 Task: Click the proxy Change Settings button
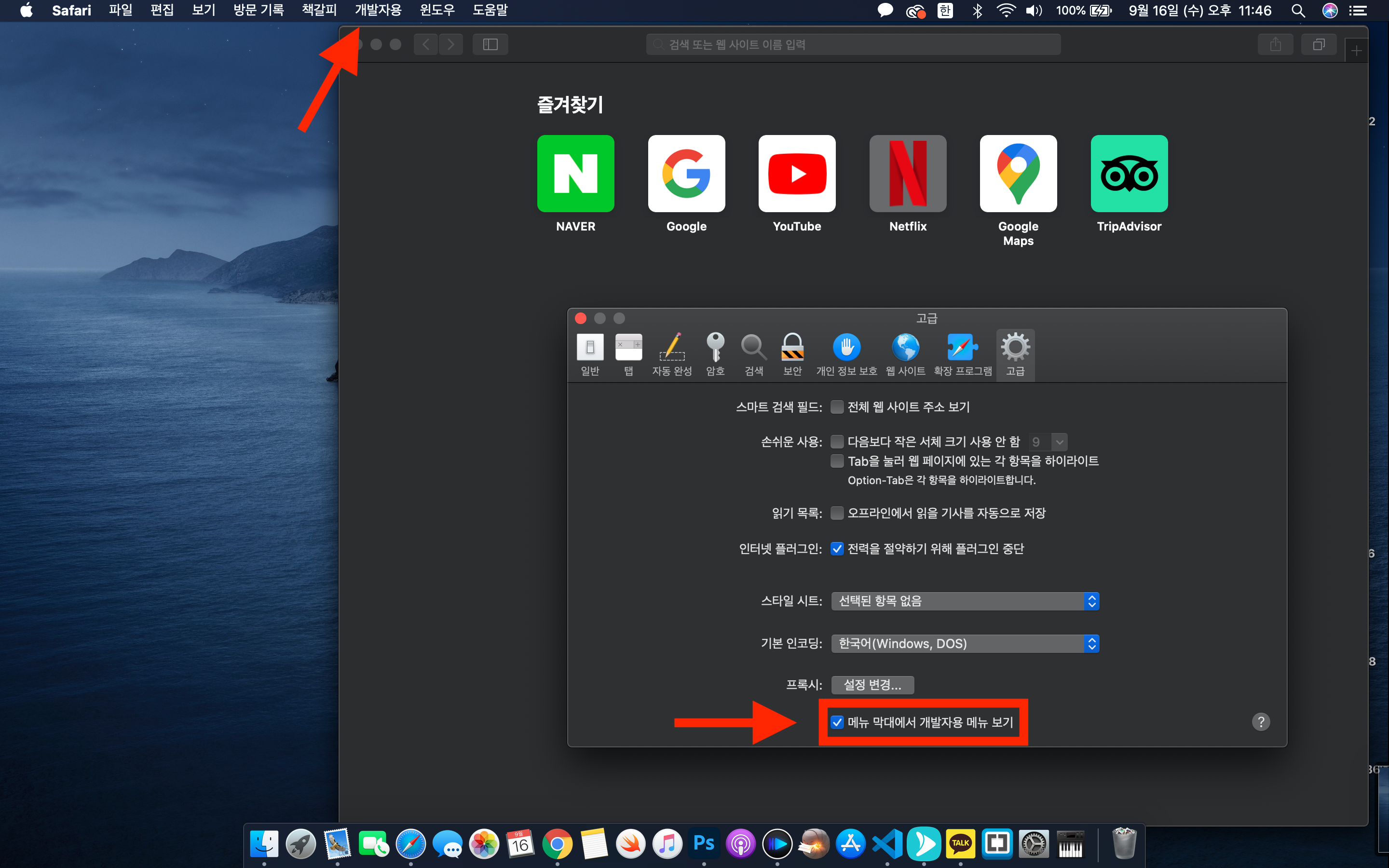(x=872, y=685)
